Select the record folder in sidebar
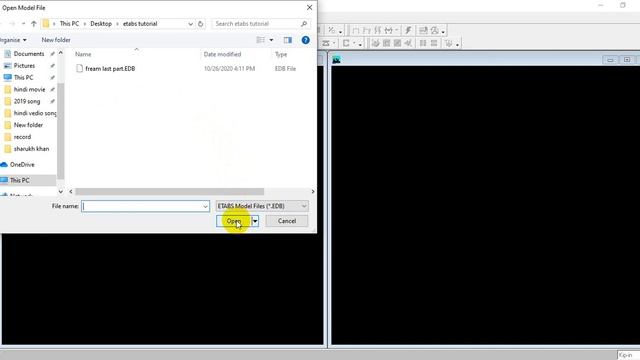 click(22, 136)
